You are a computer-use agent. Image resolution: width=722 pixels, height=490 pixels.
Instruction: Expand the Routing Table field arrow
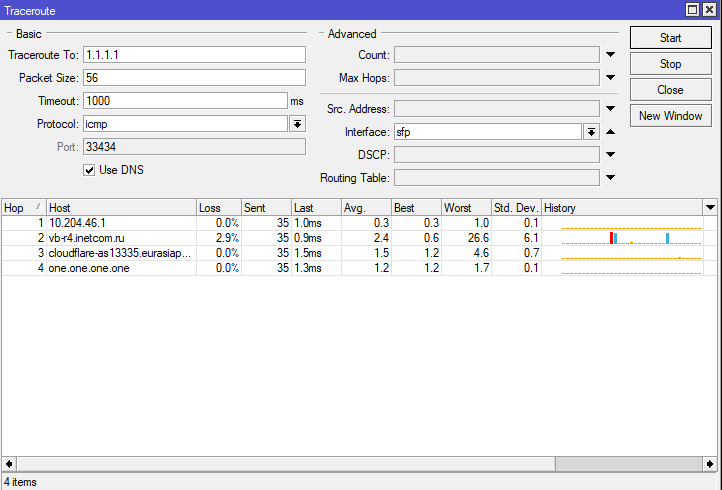pyautogui.click(x=611, y=177)
